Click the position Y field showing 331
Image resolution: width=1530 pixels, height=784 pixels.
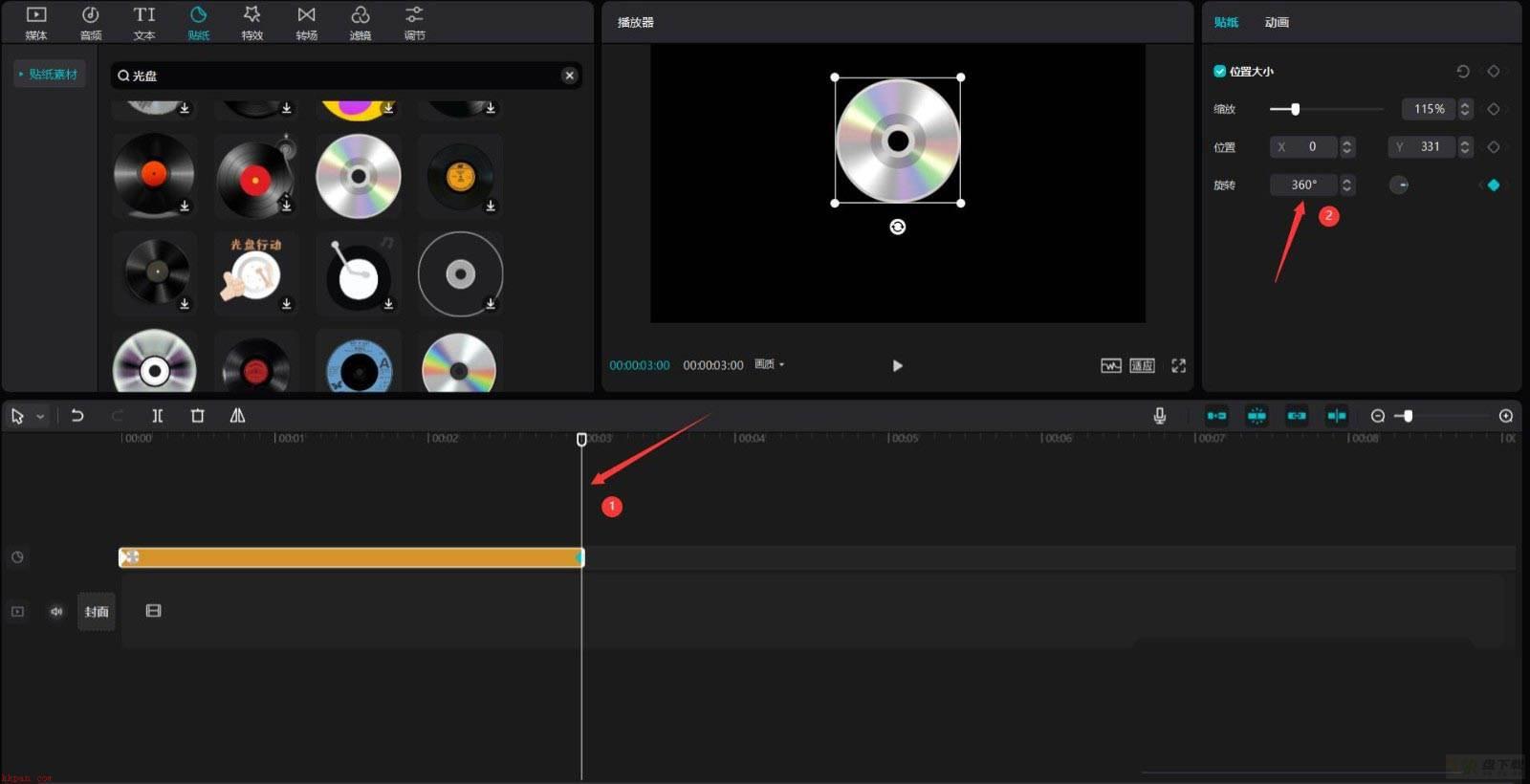click(x=1421, y=146)
